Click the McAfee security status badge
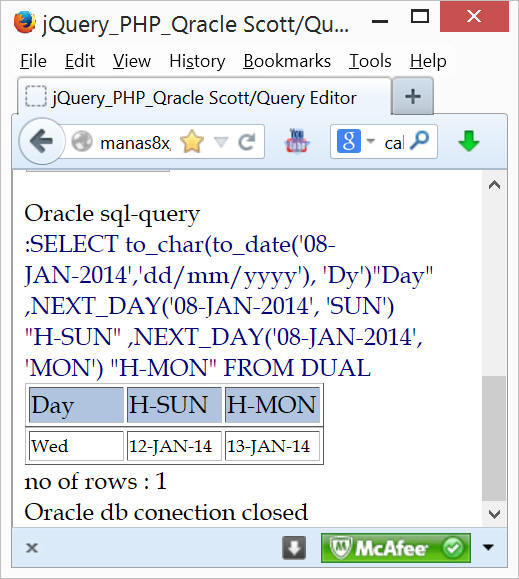Image resolution: width=519 pixels, height=579 pixels. 396,548
